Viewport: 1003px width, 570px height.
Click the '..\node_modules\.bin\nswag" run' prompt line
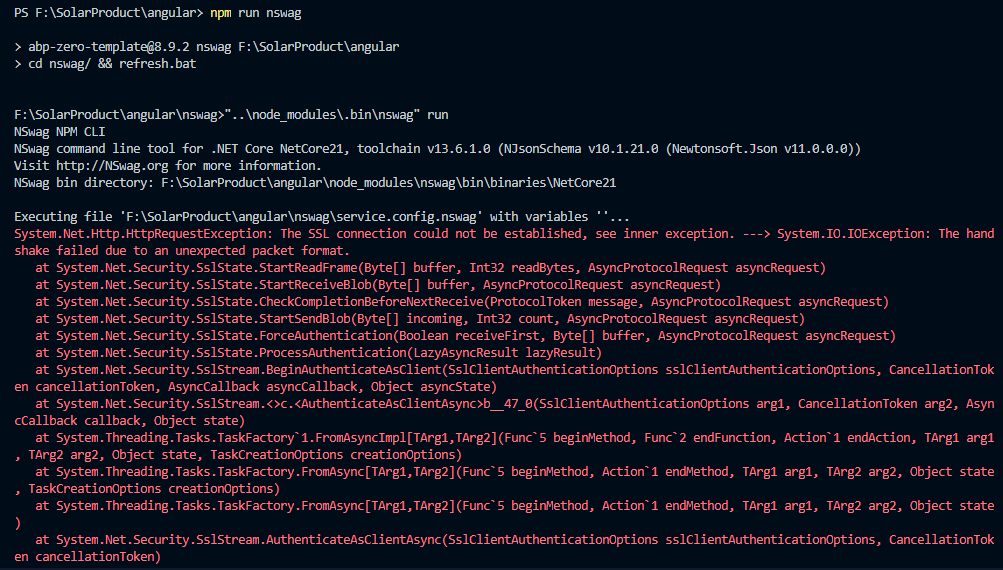click(x=231, y=115)
